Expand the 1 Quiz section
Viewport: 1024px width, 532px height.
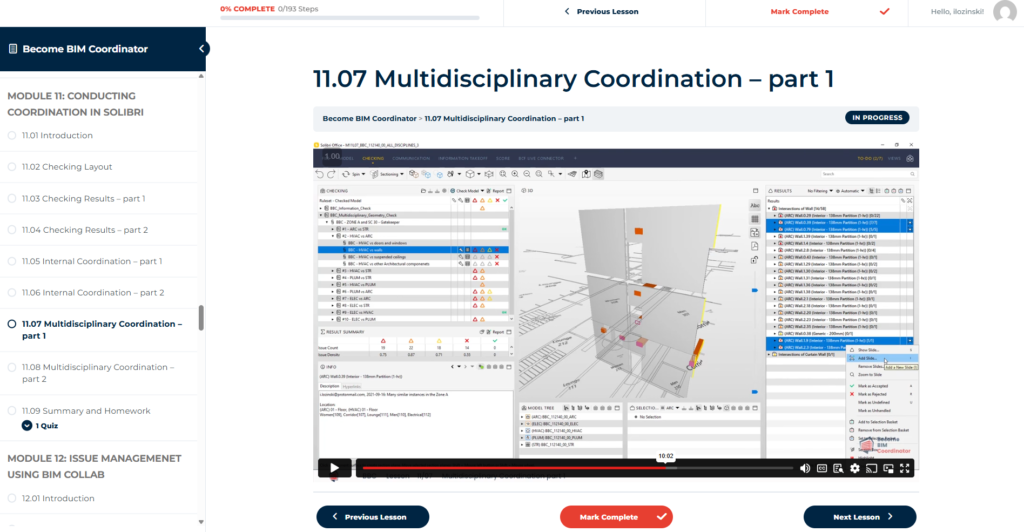pos(27,425)
